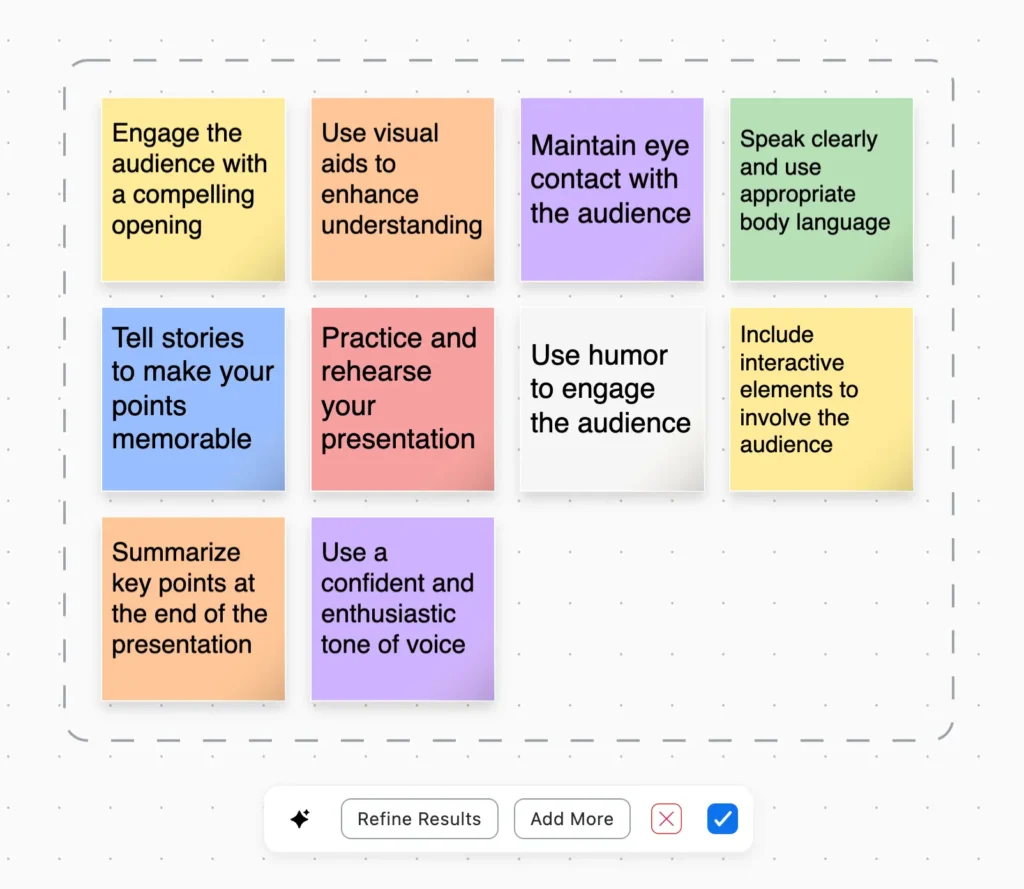
Task: Select the purple 'Use a confident tone' note
Action: (x=402, y=608)
